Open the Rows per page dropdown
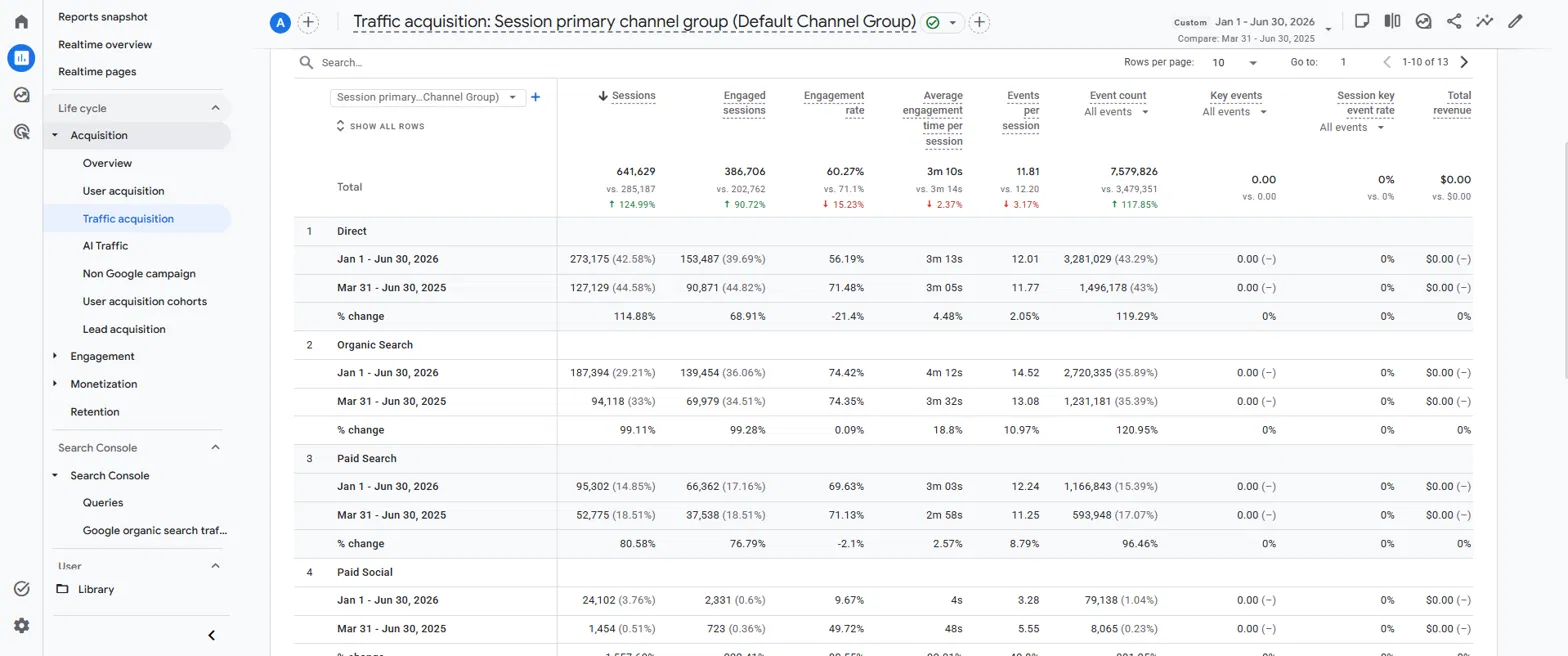Image resolution: width=1568 pixels, height=656 pixels. point(1235,62)
